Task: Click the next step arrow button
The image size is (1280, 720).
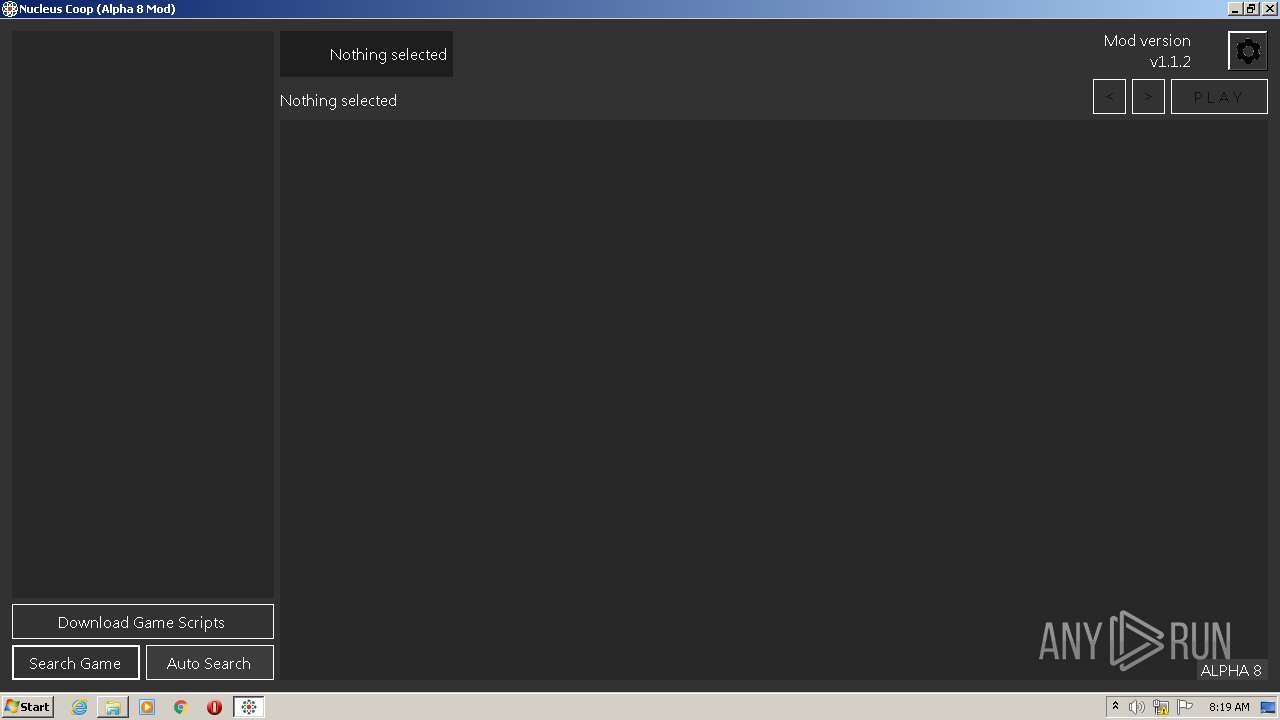Action: tap(1148, 97)
